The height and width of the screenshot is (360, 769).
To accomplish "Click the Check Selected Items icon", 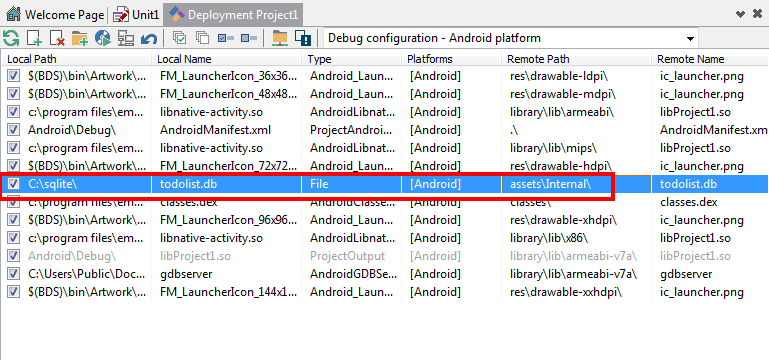I will tap(226, 38).
